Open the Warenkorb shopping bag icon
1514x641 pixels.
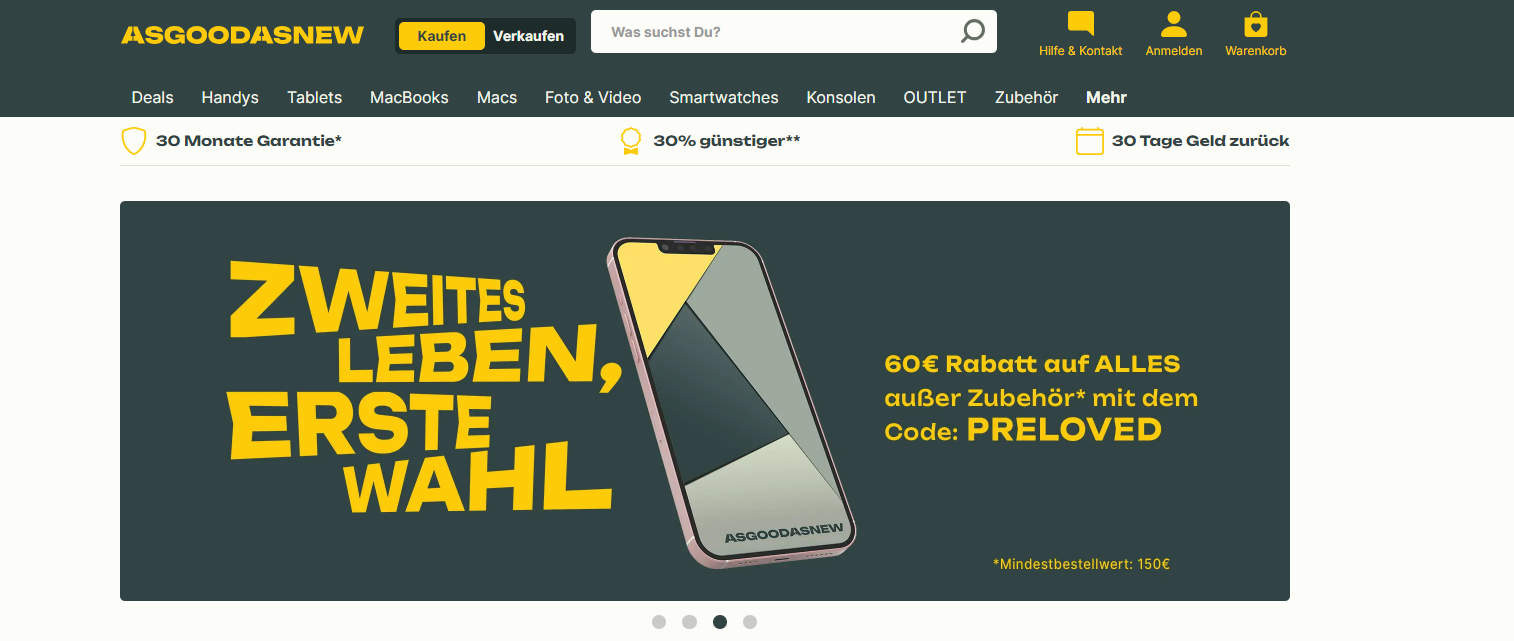(1256, 24)
